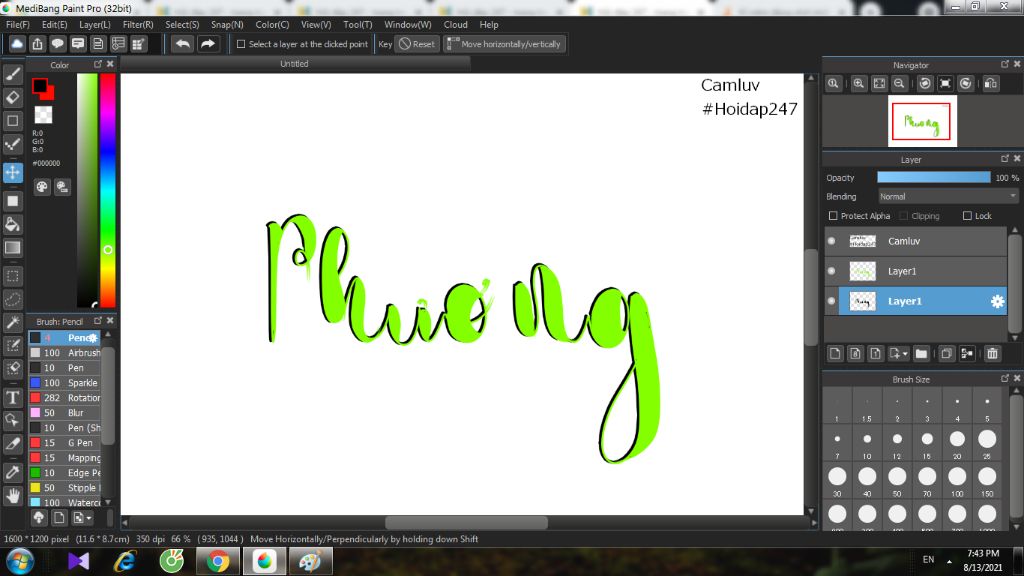Open the Window menu
1024x576 pixels.
point(408,25)
